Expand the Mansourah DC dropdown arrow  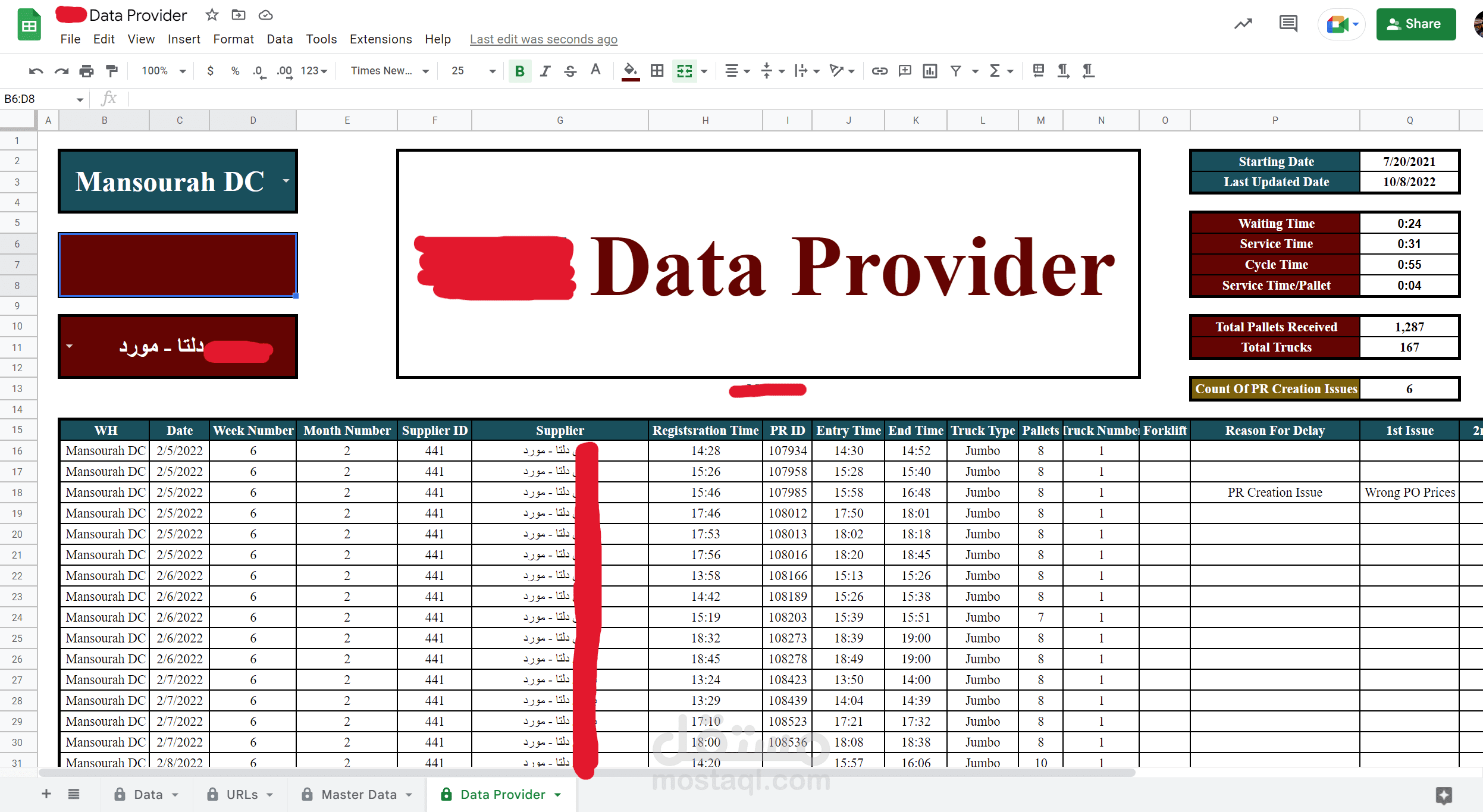point(286,181)
